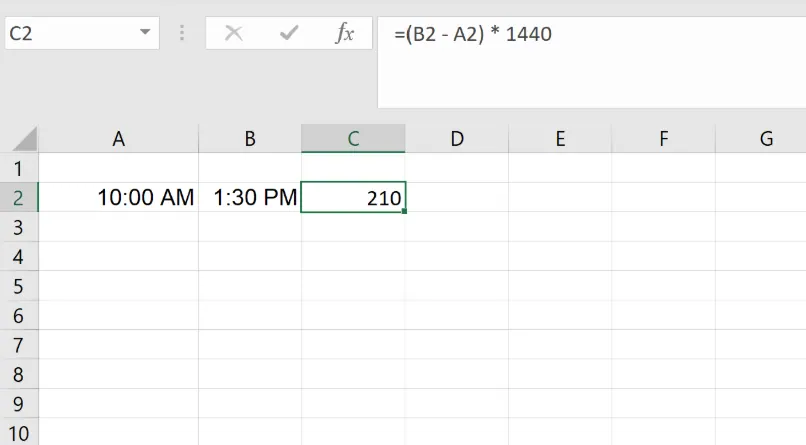Click the Enter checkmark formula icon
Screen dimensions: 806x445
click(290, 33)
